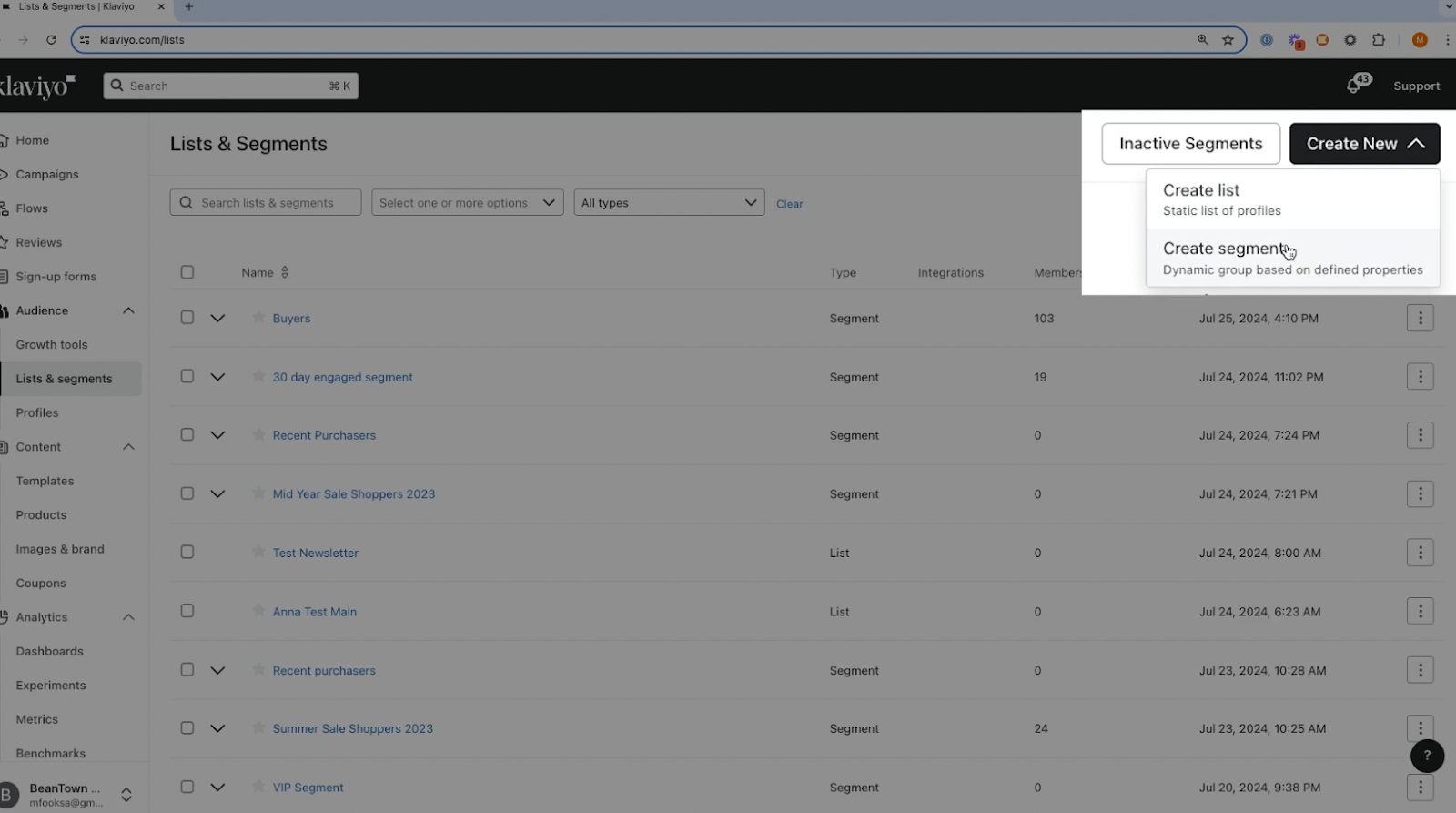Expand the Mid Year Sale Shoppers 2023 chevron

(x=217, y=493)
